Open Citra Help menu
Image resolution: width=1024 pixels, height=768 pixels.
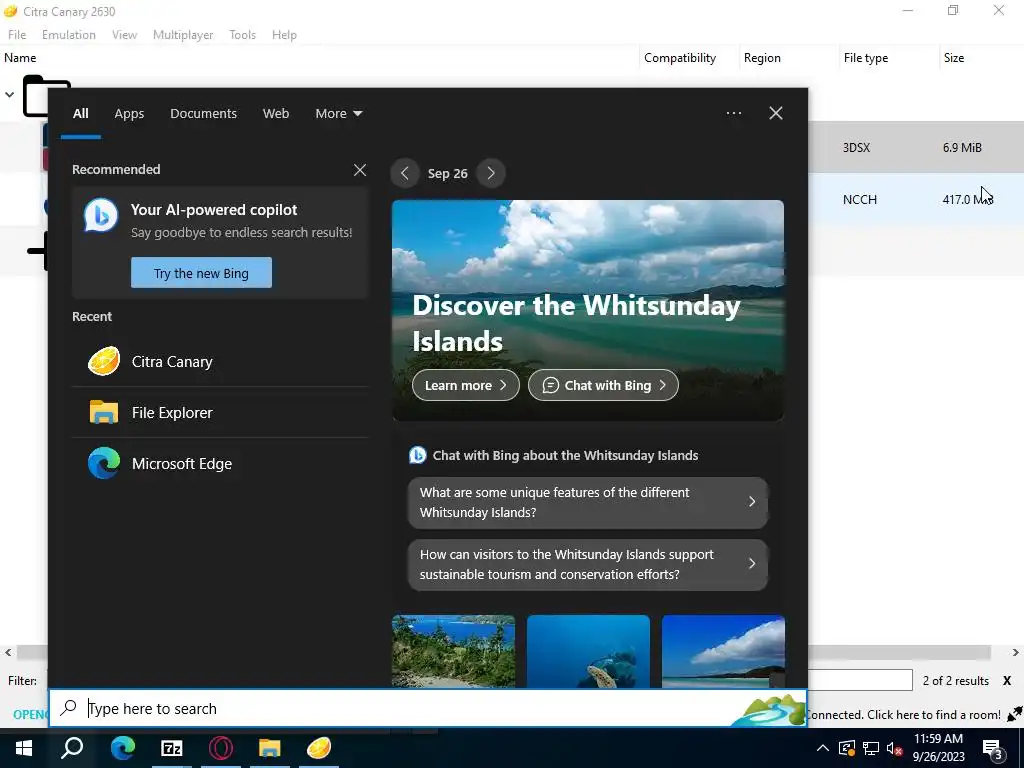click(284, 35)
